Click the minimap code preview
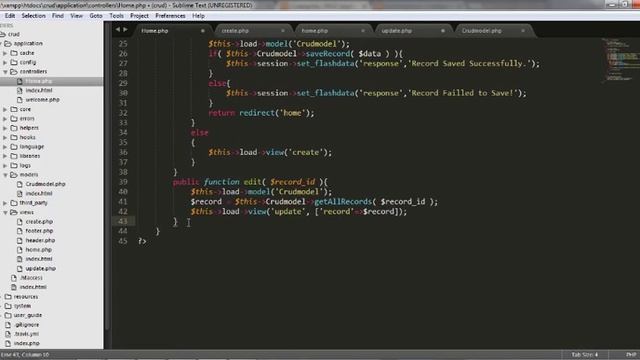Screen dimensions: 640x360 [x=620, y=60]
